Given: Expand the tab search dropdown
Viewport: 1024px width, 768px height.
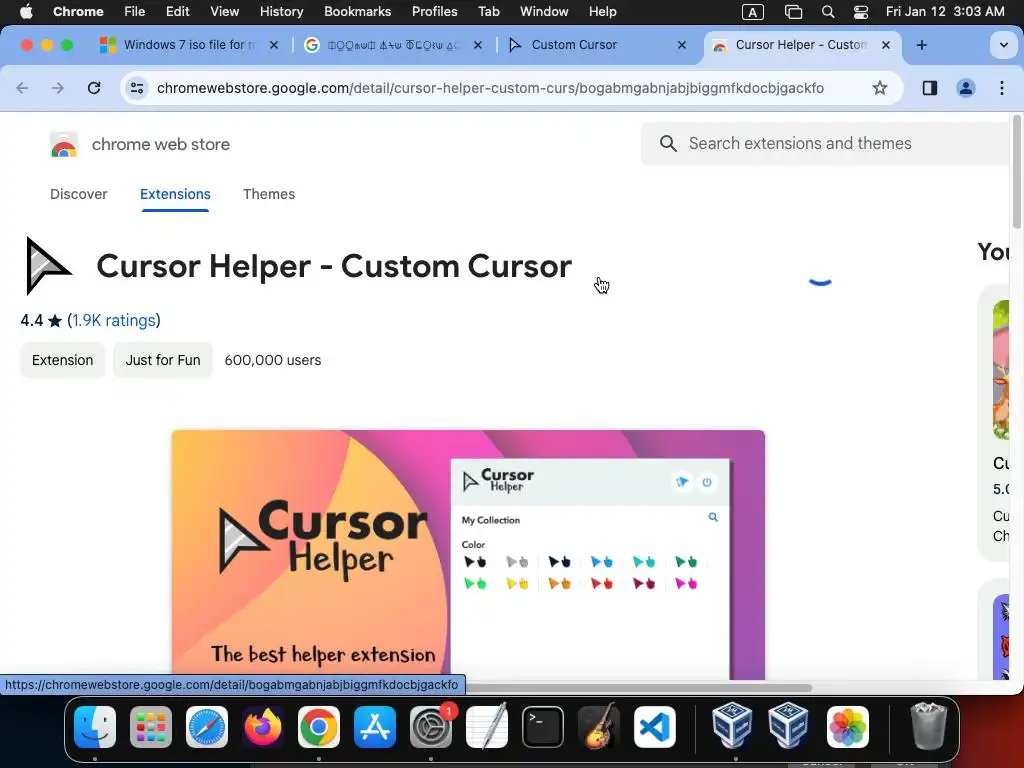Looking at the screenshot, I should (x=1003, y=45).
